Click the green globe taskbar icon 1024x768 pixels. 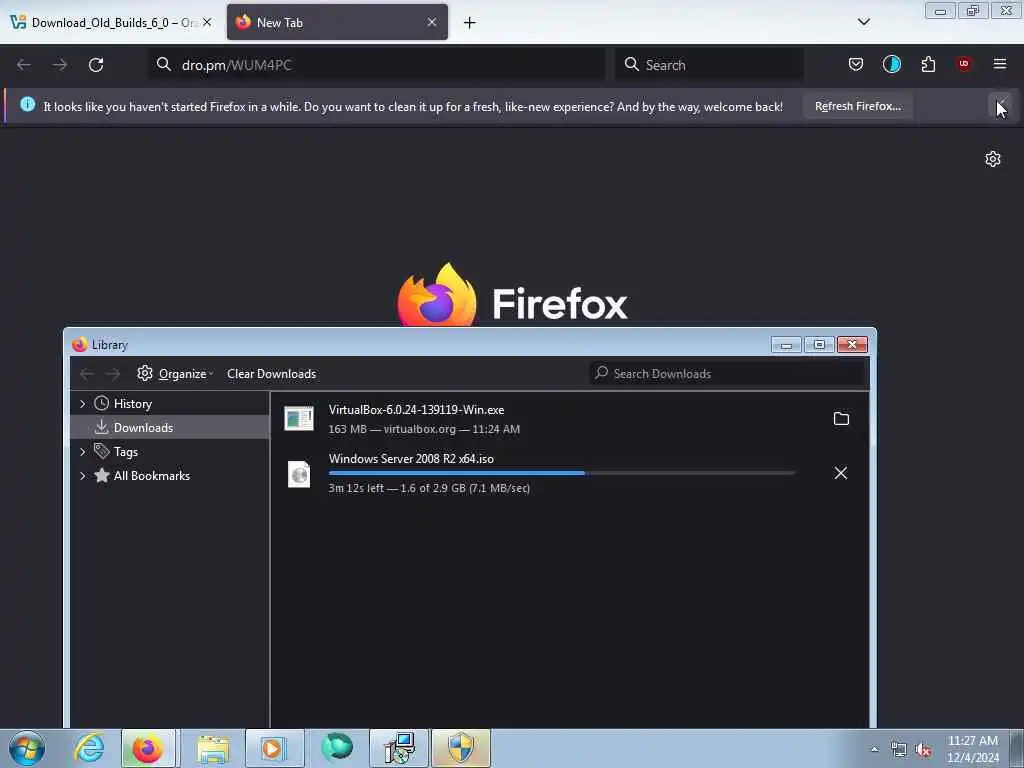tap(337, 748)
